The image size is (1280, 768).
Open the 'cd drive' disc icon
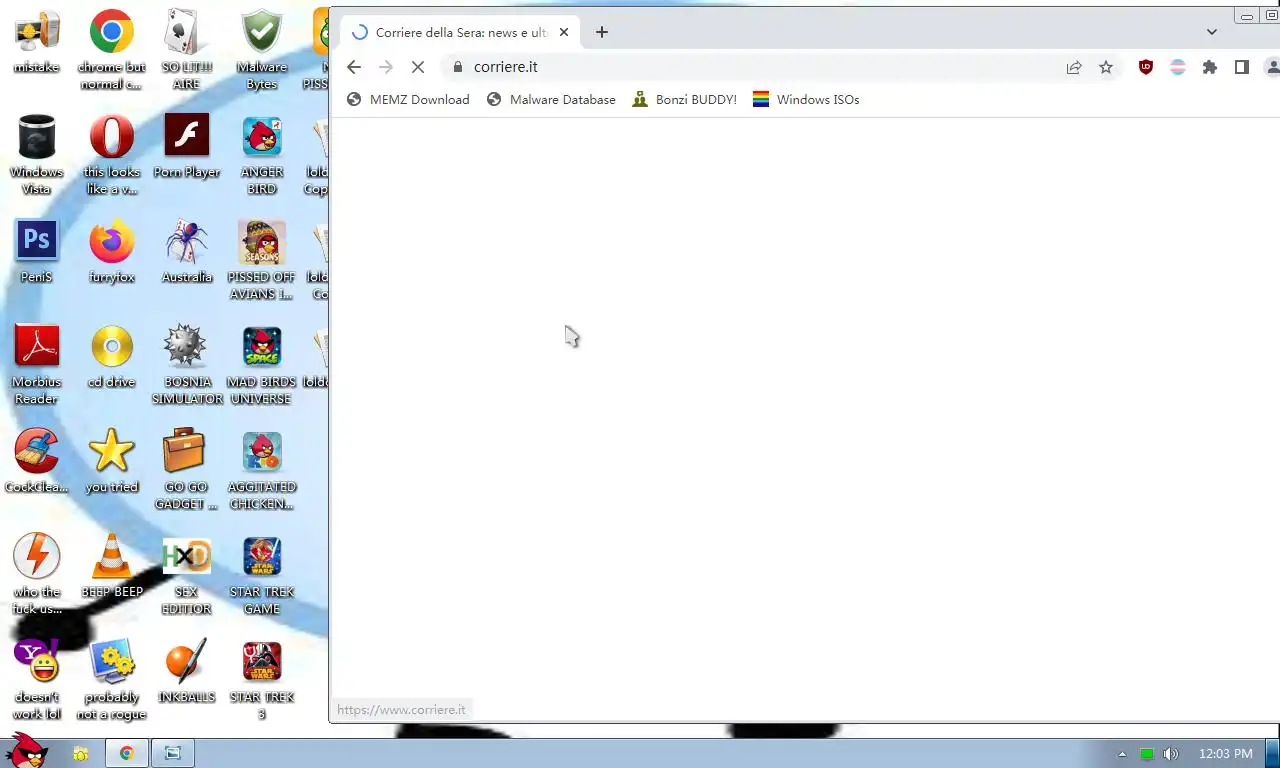tap(112, 356)
